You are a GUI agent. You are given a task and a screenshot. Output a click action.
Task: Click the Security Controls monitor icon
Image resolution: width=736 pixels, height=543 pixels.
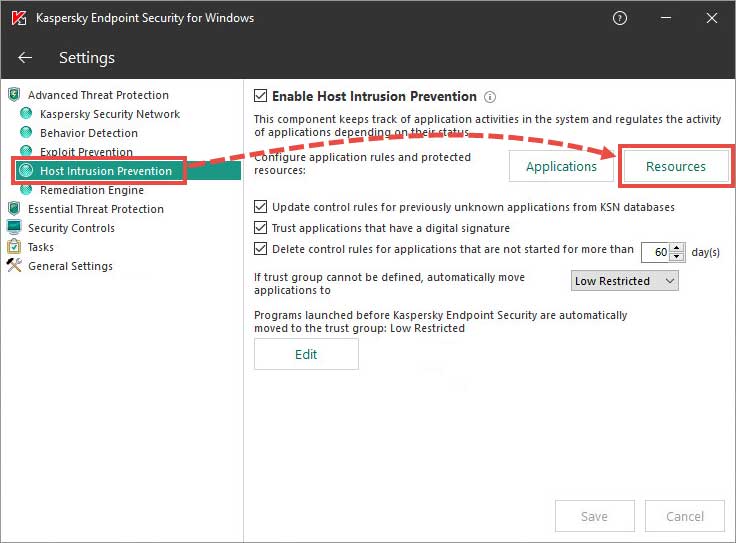click(x=14, y=228)
